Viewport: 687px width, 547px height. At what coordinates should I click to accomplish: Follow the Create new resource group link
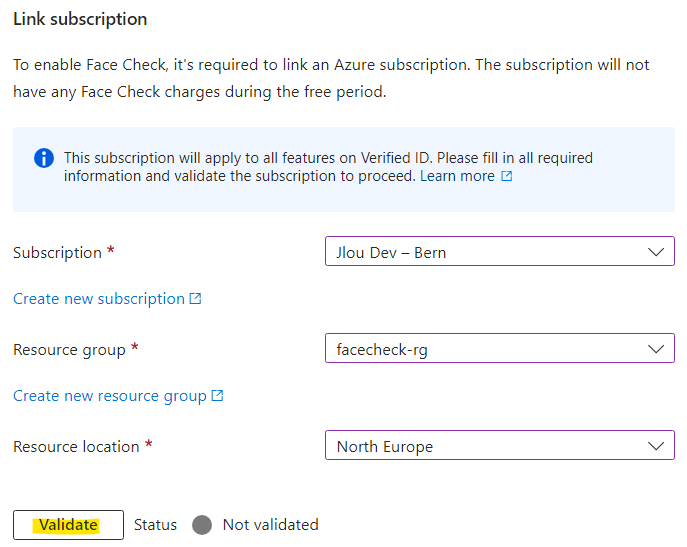tap(110, 396)
